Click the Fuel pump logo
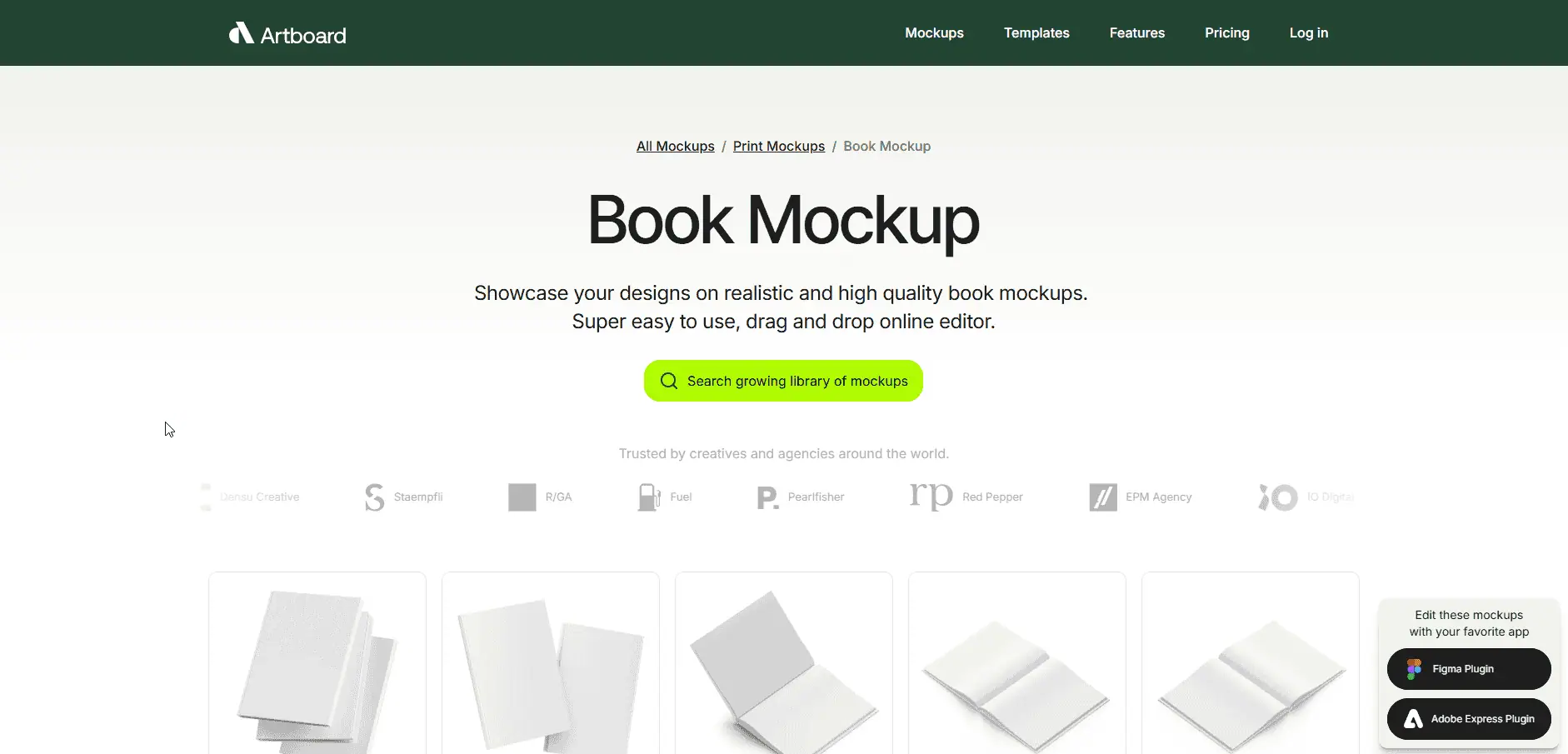The image size is (1568, 754). [x=648, y=497]
